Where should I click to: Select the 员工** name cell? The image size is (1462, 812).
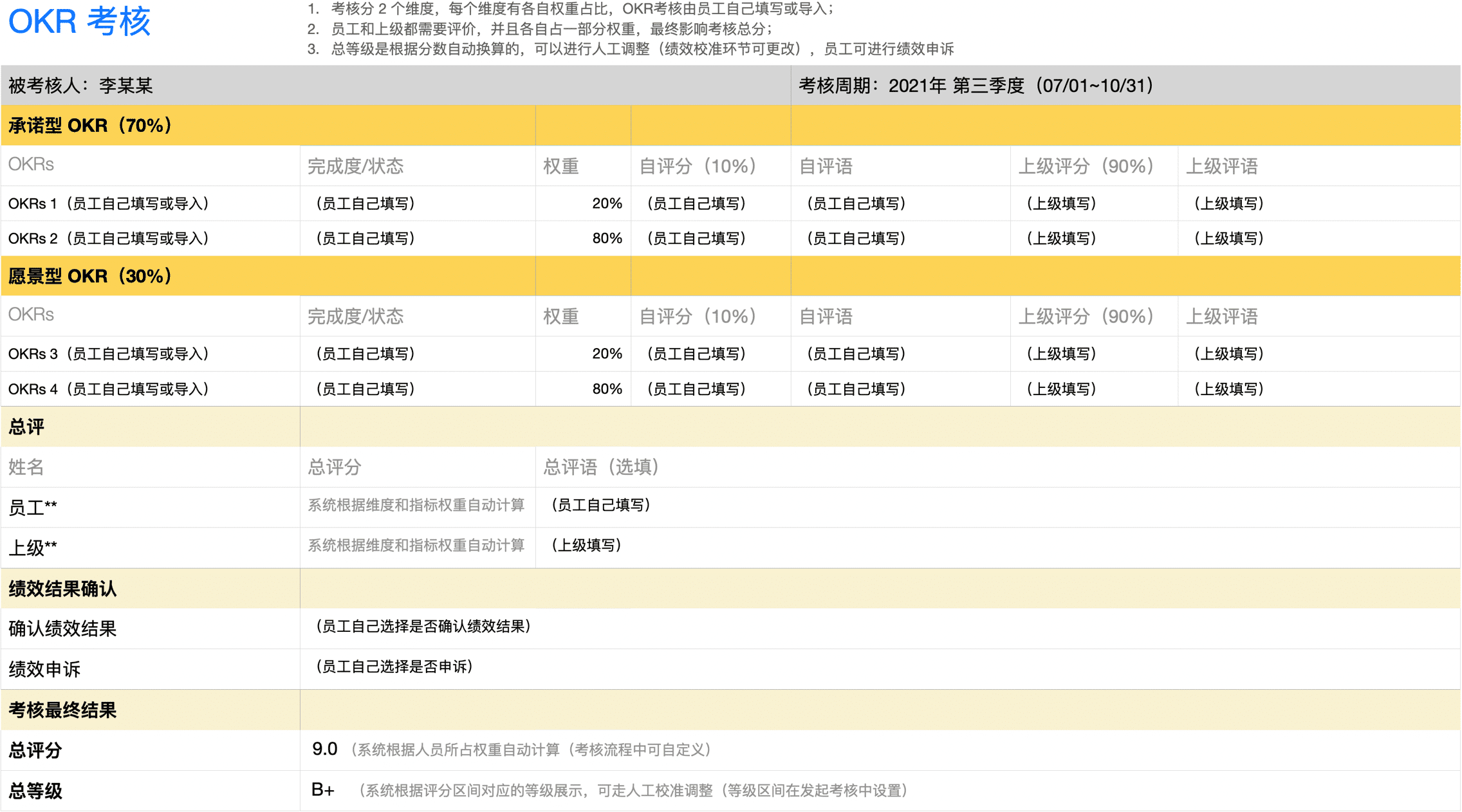[x=151, y=508]
